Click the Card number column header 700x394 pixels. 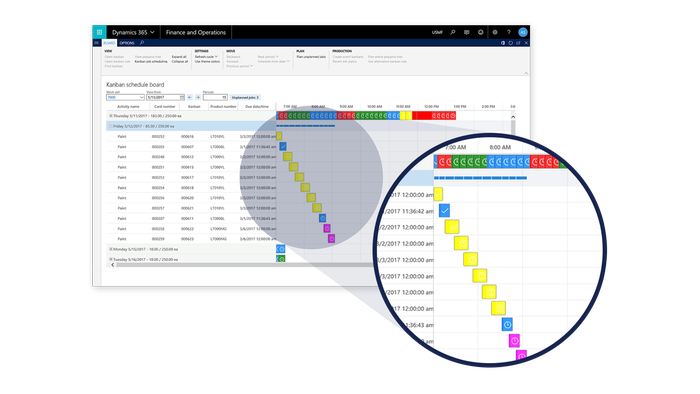pyautogui.click(x=165, y=107)
